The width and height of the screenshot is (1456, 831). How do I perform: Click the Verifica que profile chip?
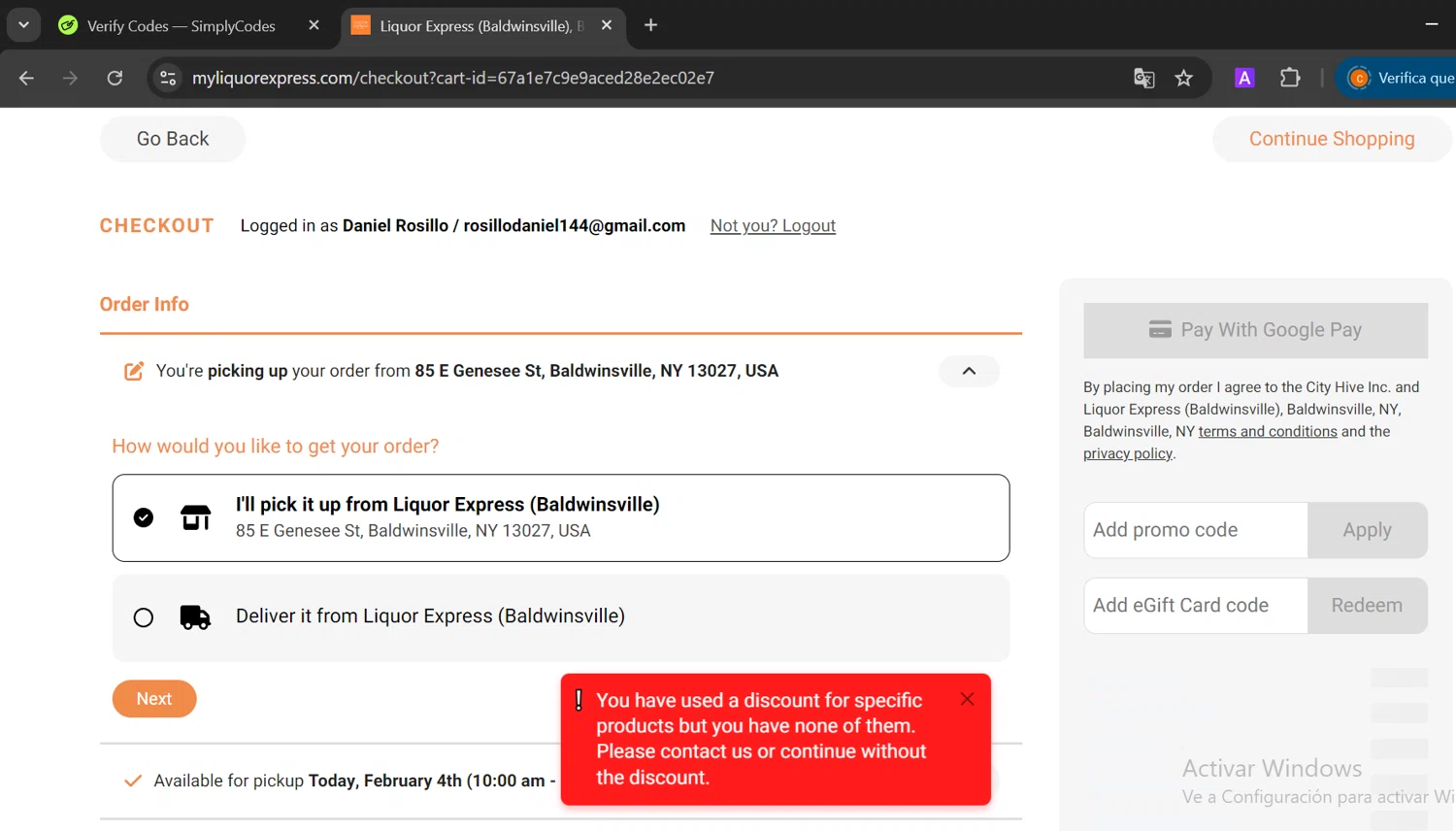[x=1399, y=78]
